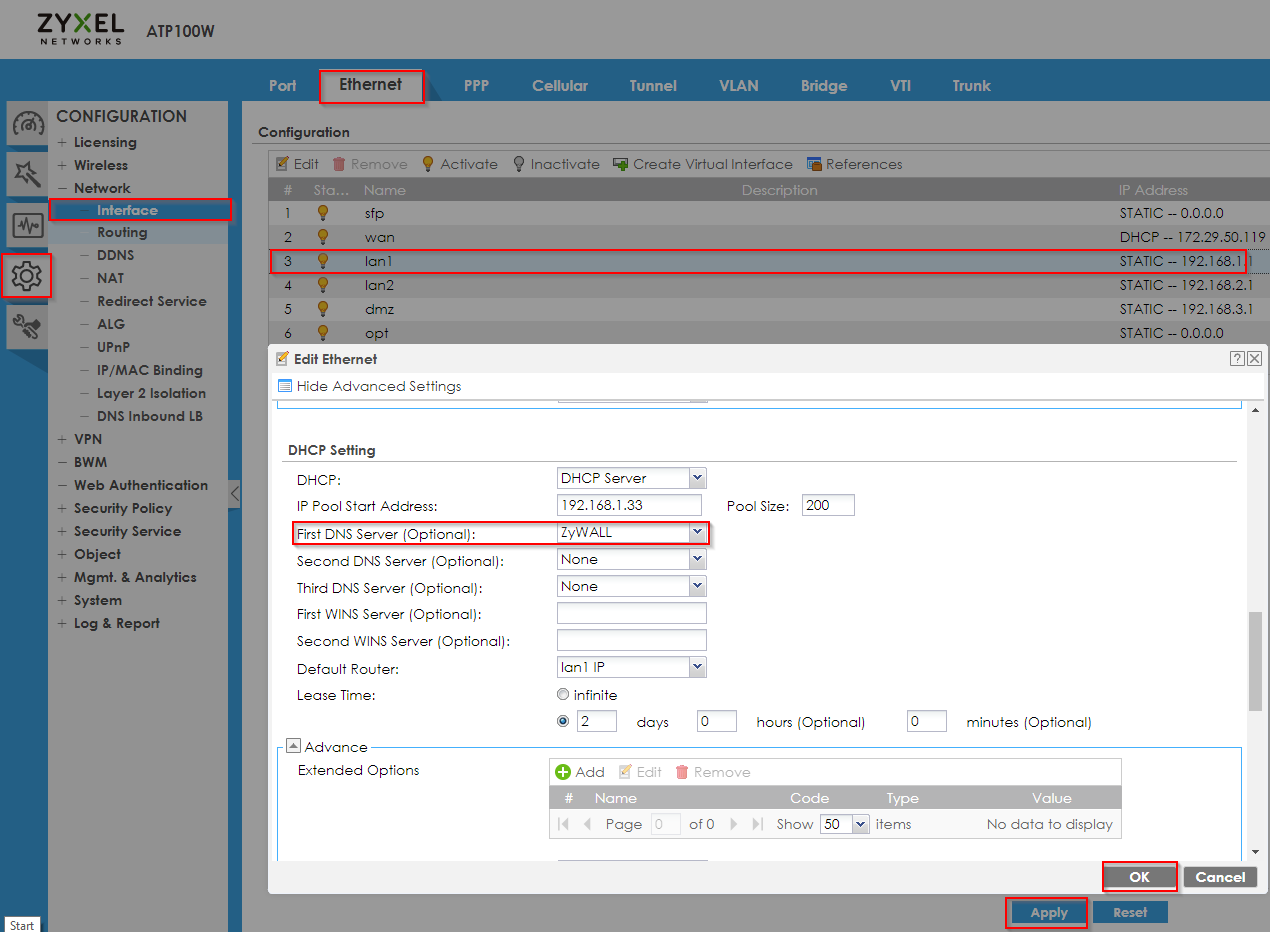The height and width of the screenshot is (932, 1270).
Task: Open the Dashboard gauge icon
Action: (27, 123)
